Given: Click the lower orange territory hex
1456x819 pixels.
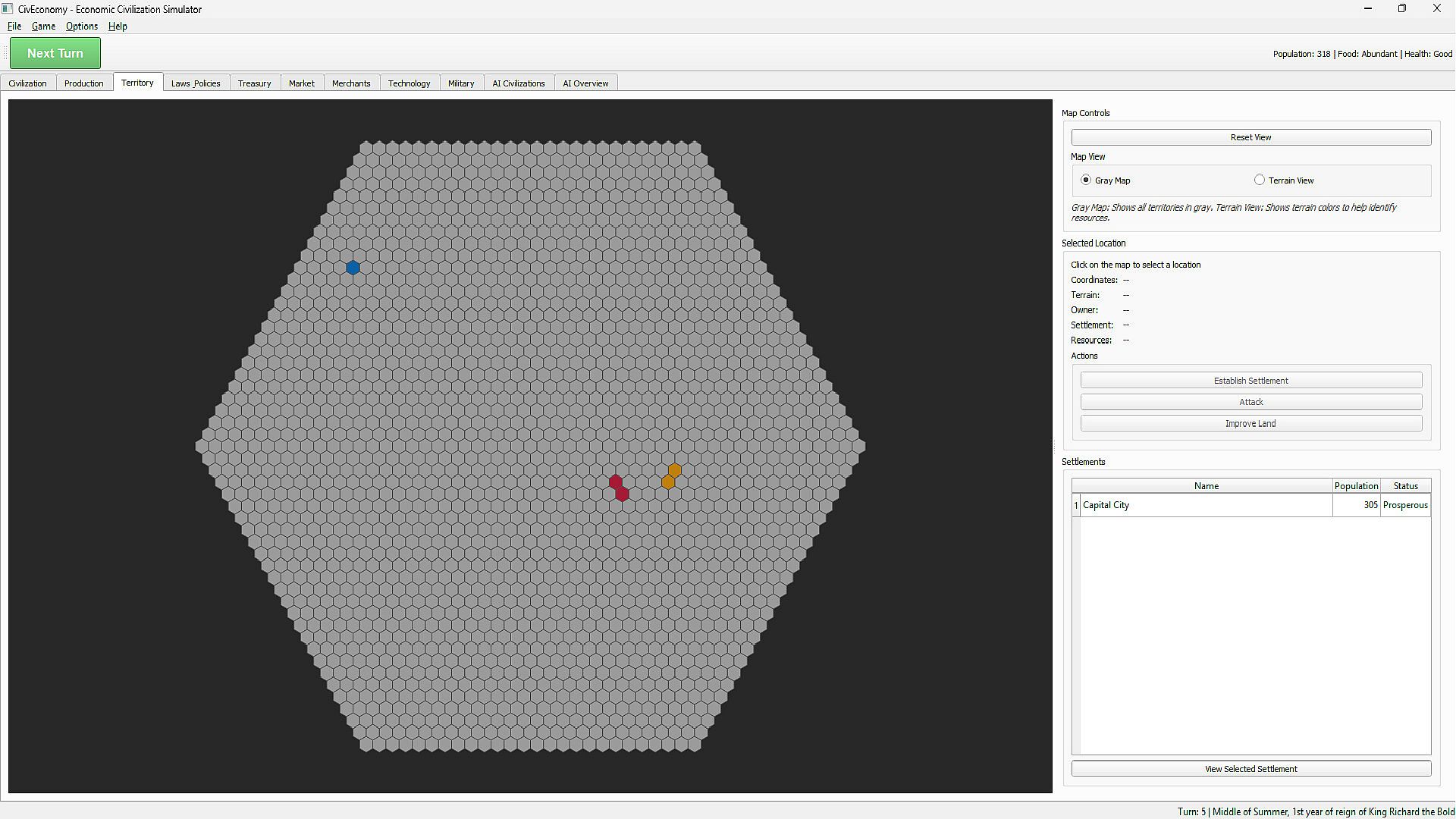Looking at the screenshot, I should [x=668, y=482].
